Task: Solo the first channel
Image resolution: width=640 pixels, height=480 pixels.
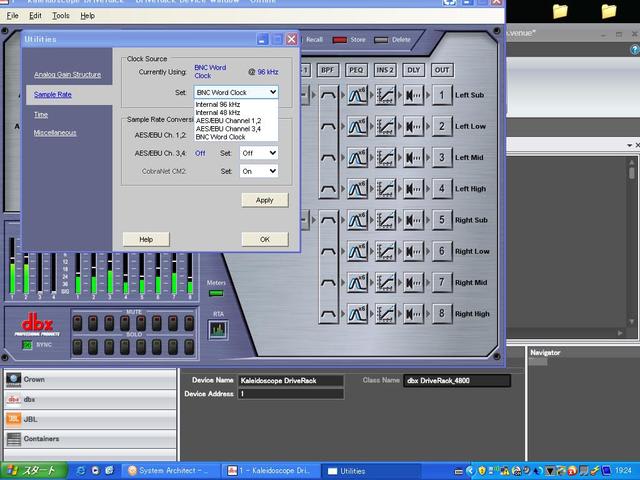Action: tap(77, 347)
